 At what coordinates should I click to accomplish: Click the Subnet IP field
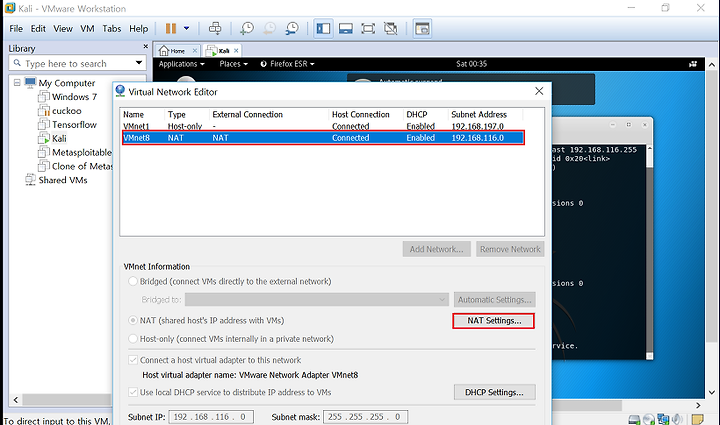211,417
